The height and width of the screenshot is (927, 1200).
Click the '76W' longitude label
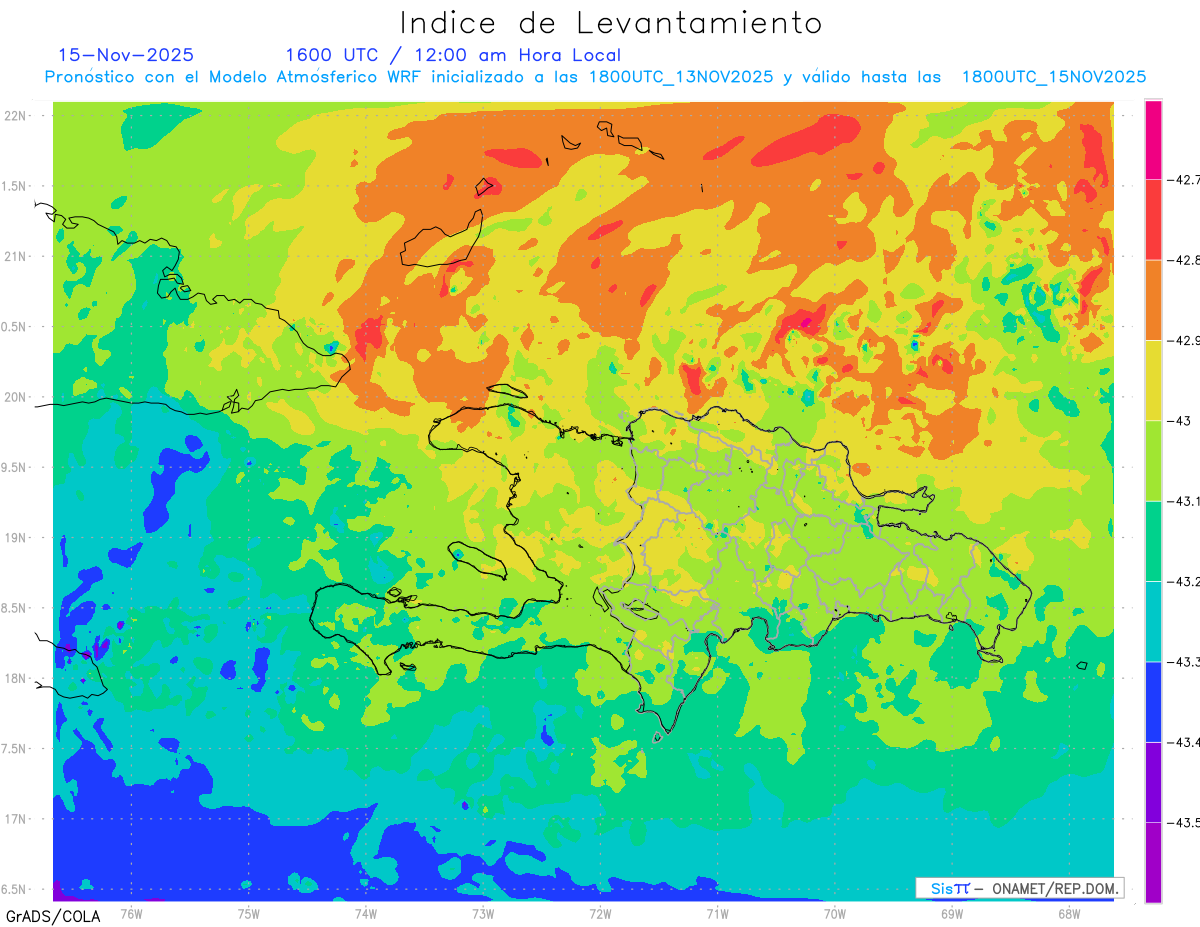point(131,913)
